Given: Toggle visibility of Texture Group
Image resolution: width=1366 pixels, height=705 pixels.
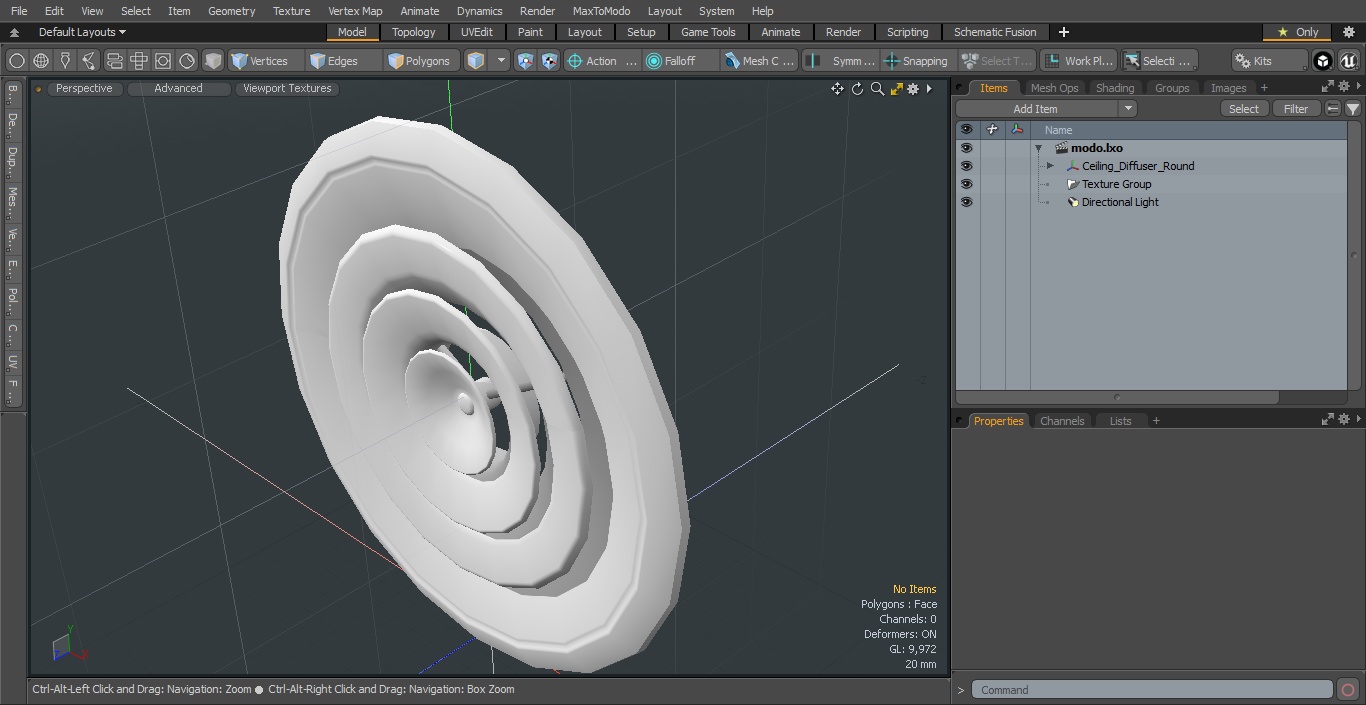Looking at the screenshot, I should tap(966, 184).
